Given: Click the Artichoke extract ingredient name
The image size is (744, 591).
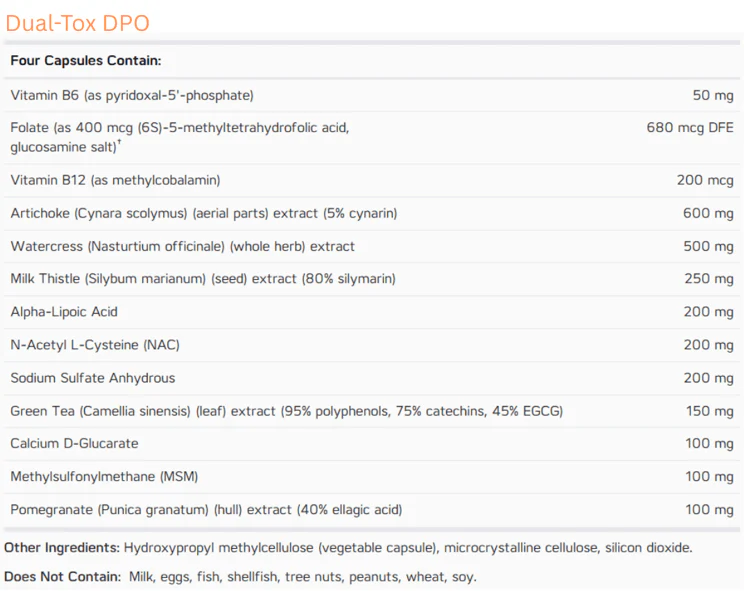Looking at the screenshot, I should [204, 213].
